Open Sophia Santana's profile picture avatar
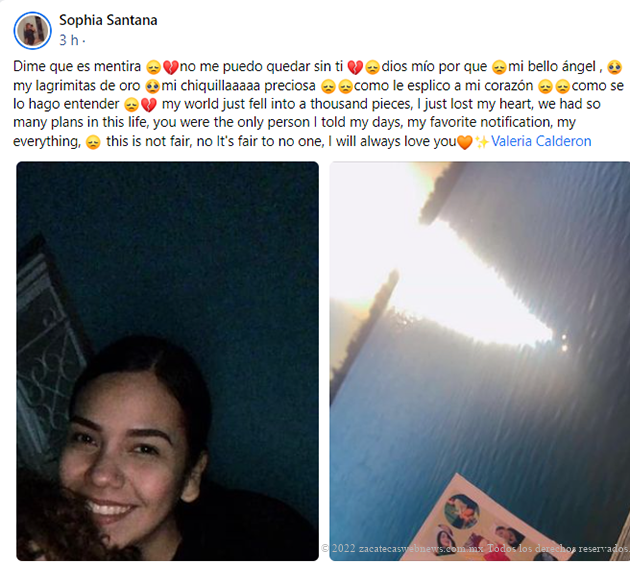 [32, 31]
